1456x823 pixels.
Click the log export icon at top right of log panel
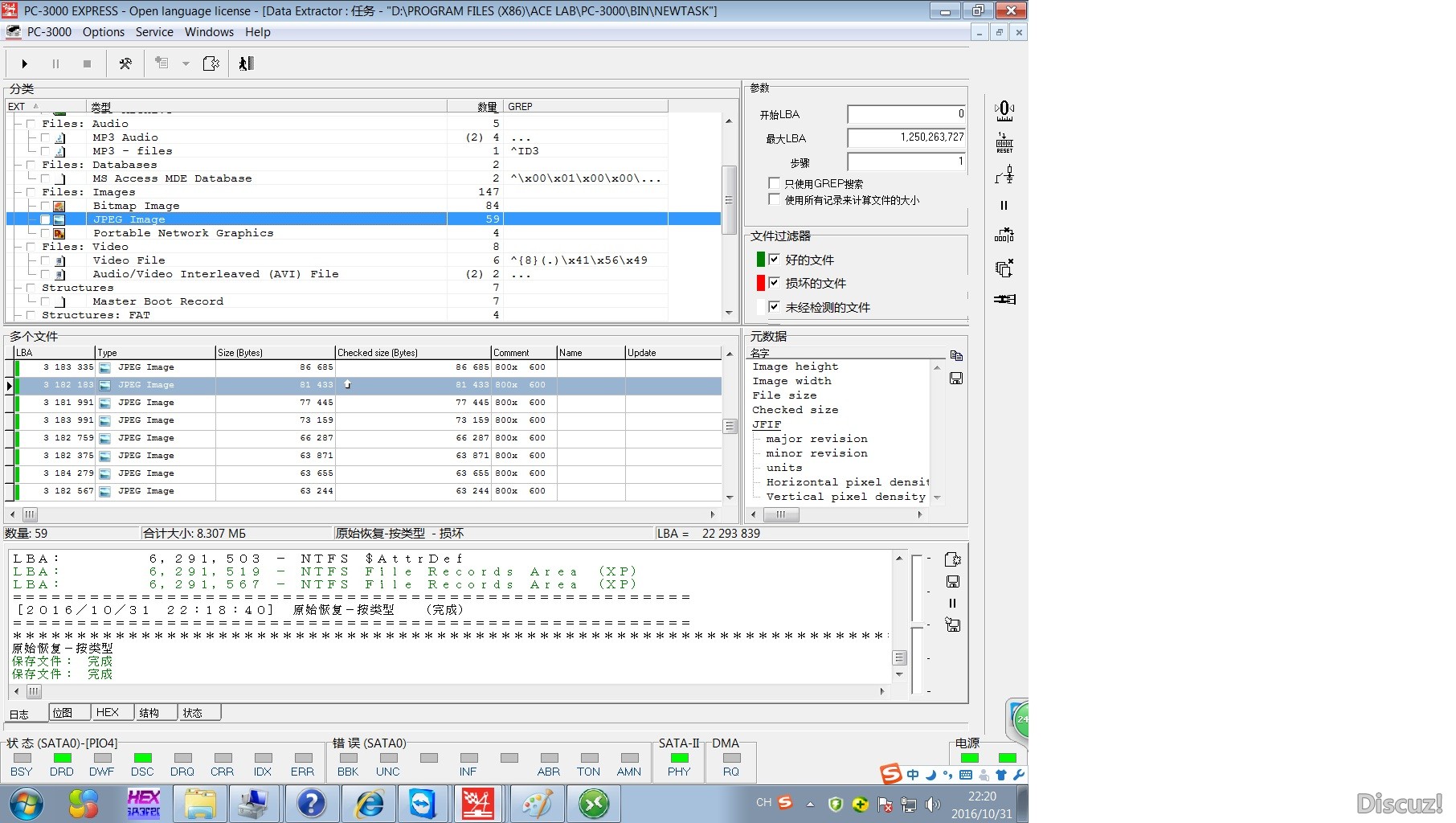(953, 559)
